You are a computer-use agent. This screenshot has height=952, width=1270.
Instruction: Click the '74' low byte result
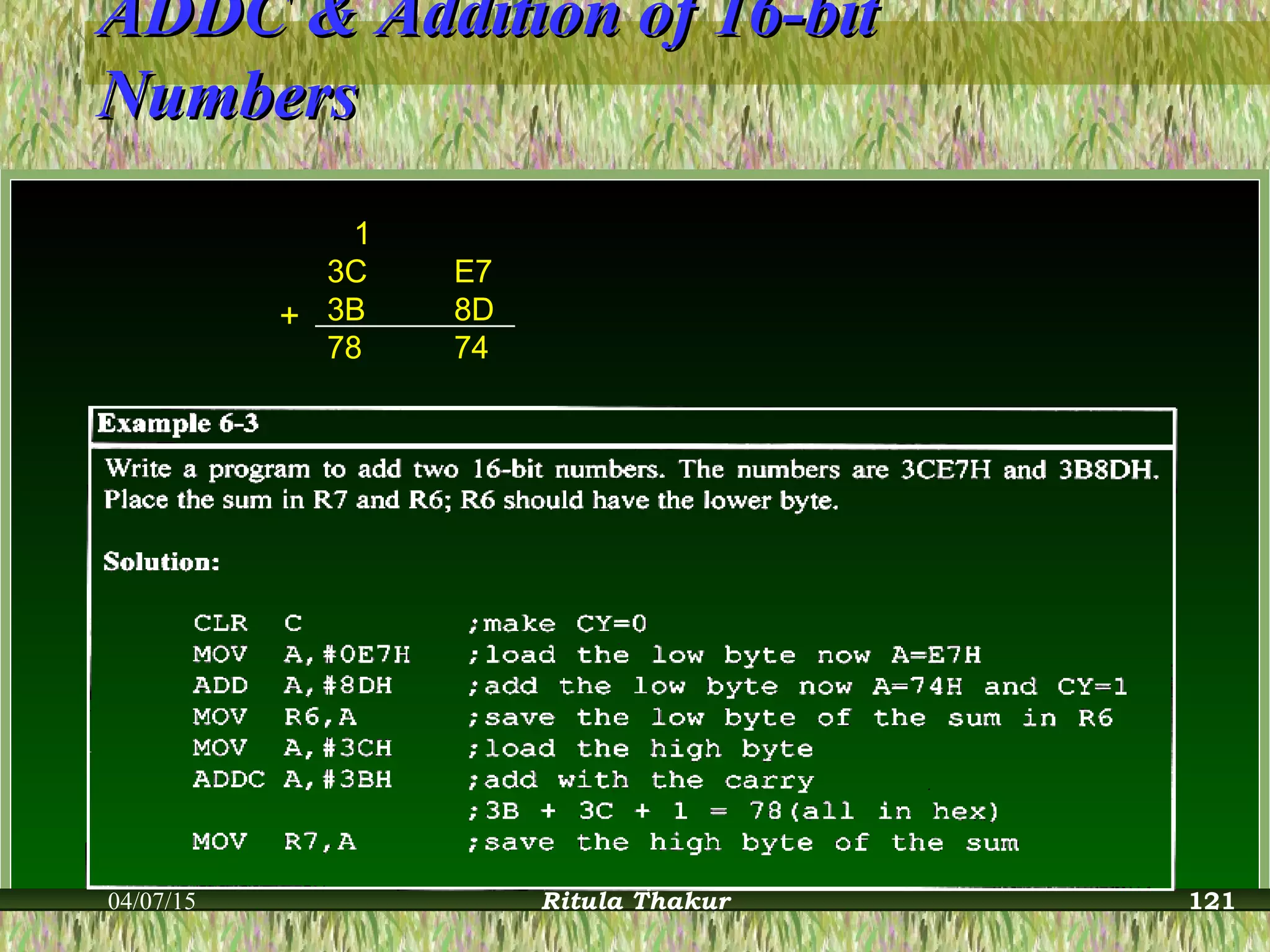[471, 348]
